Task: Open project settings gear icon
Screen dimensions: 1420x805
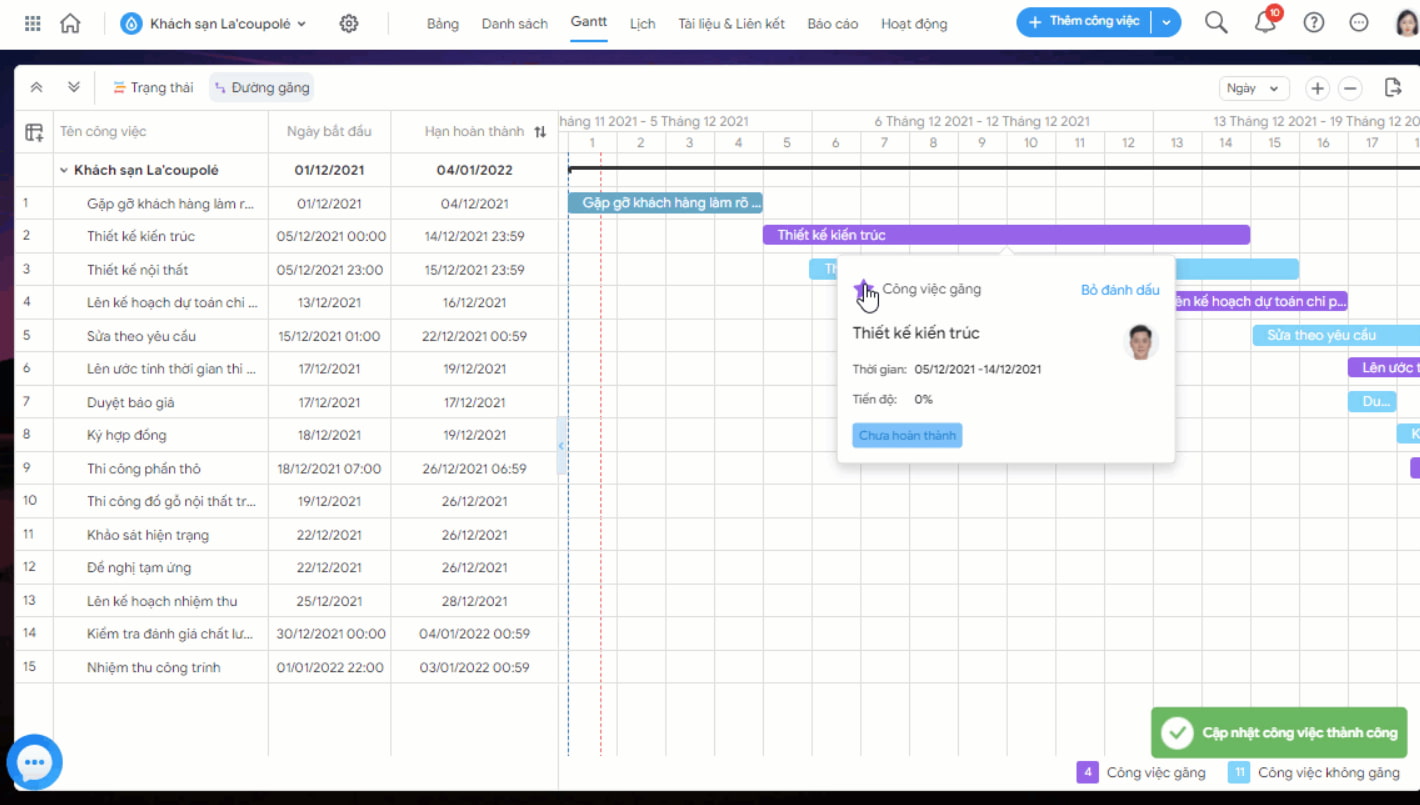Action: coord(349,23)
